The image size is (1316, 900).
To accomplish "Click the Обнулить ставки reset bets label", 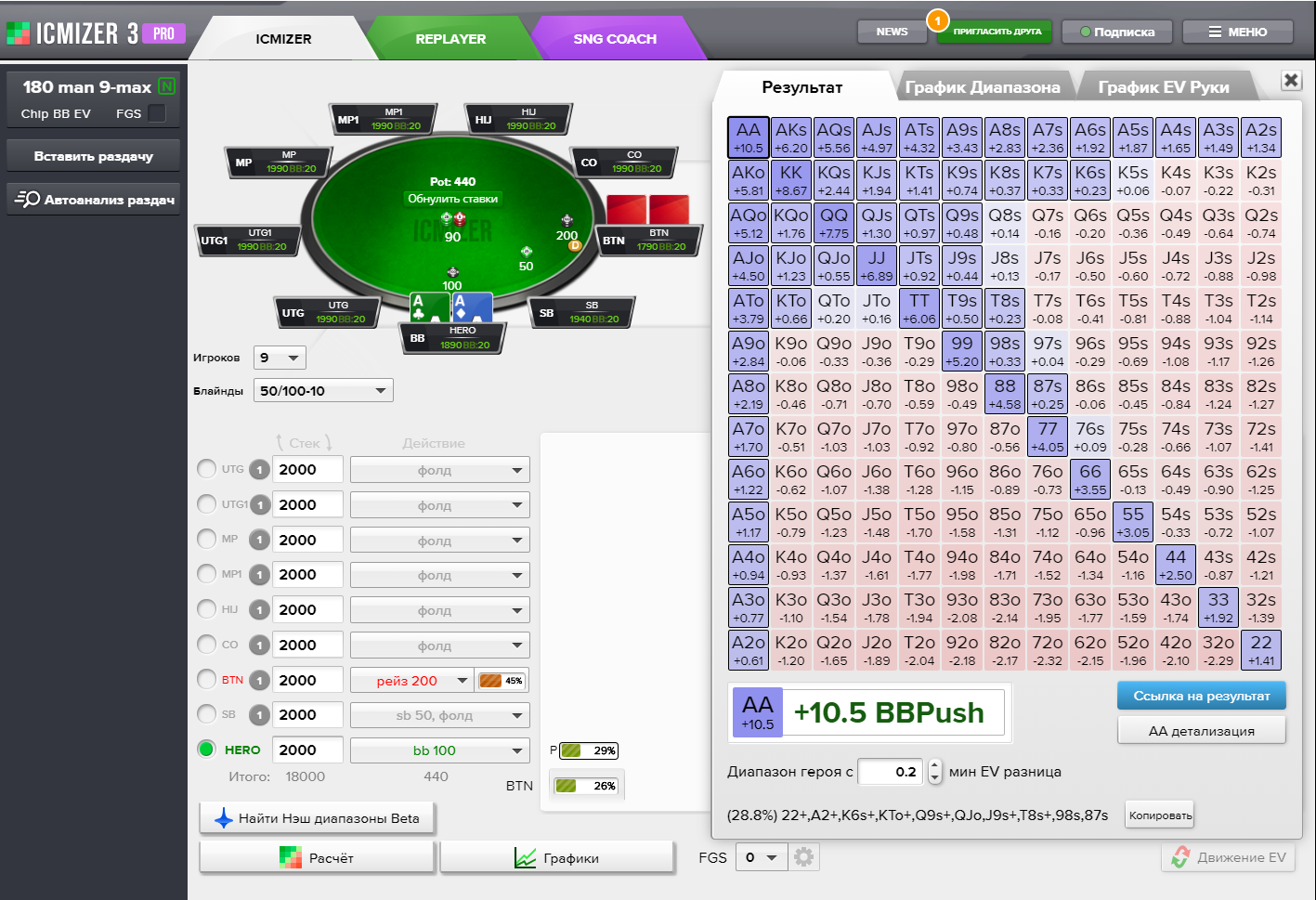I will click(x=453, y=199).
